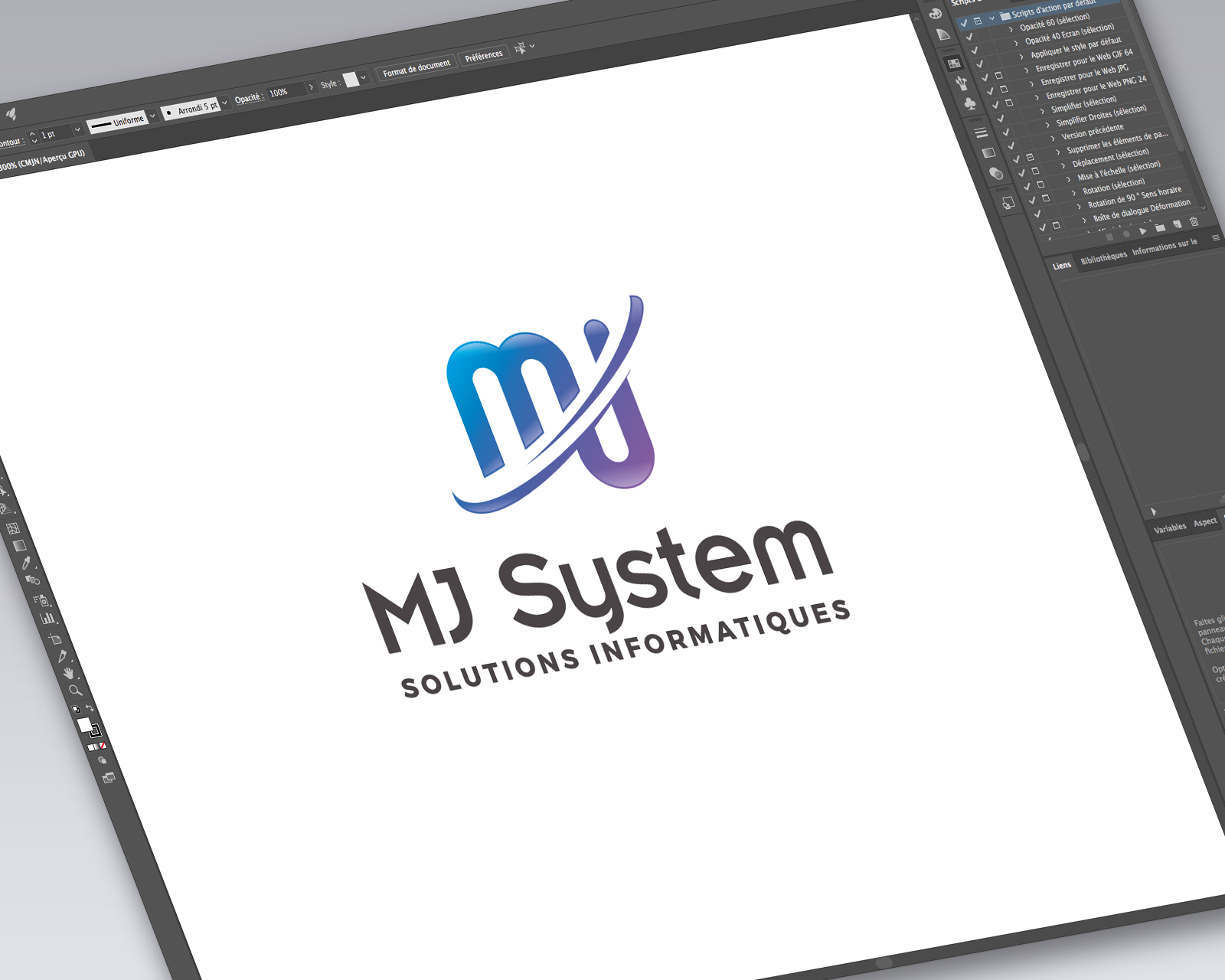Click the white Fill color swatch

[84, 724]
